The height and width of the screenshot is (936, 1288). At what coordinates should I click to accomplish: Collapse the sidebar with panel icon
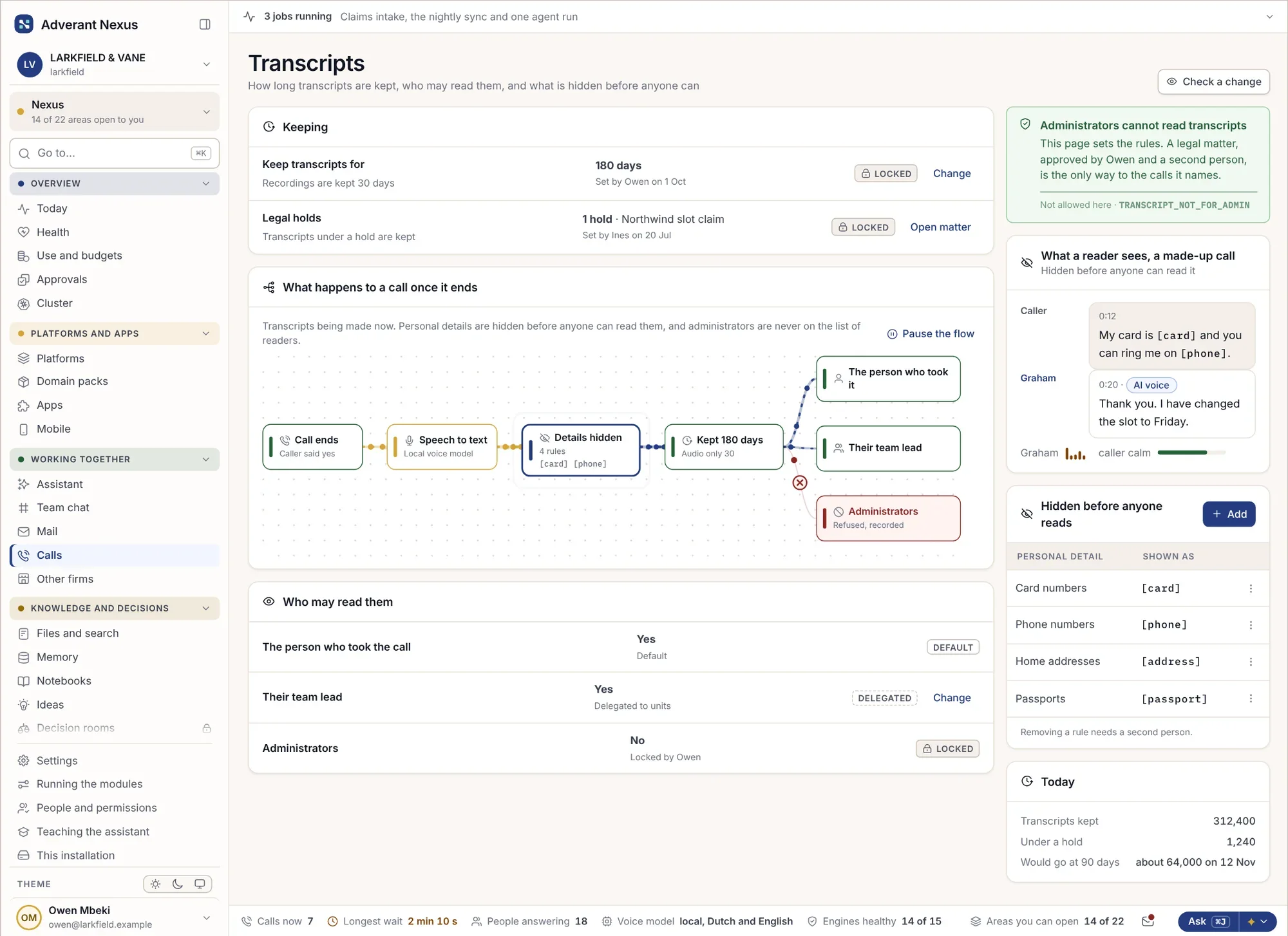[205, 24]
